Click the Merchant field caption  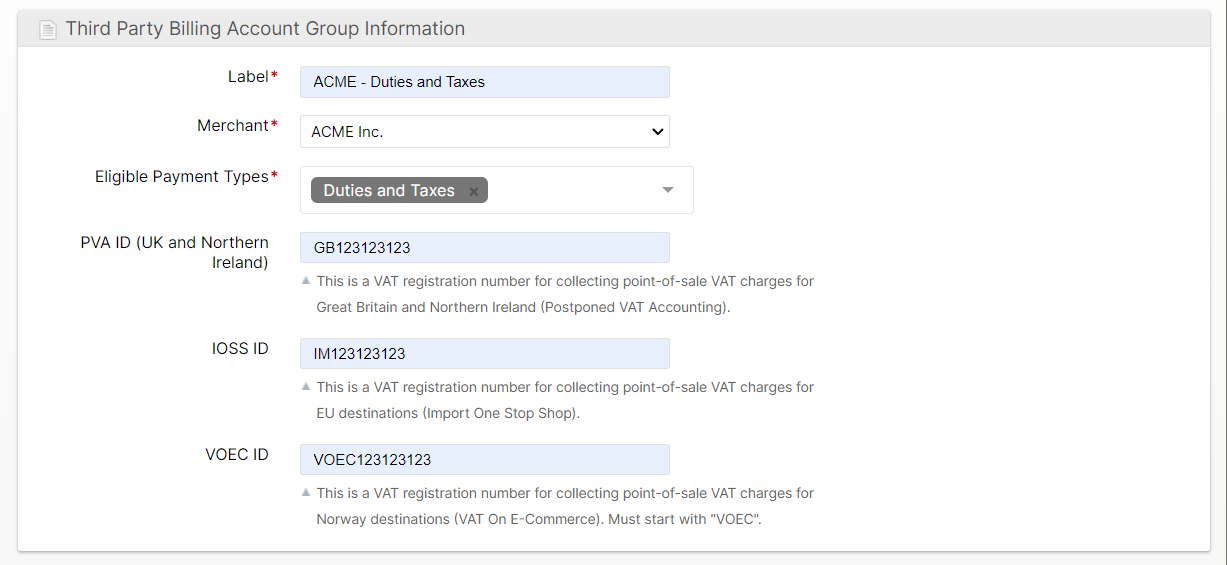tap(233, 126)
